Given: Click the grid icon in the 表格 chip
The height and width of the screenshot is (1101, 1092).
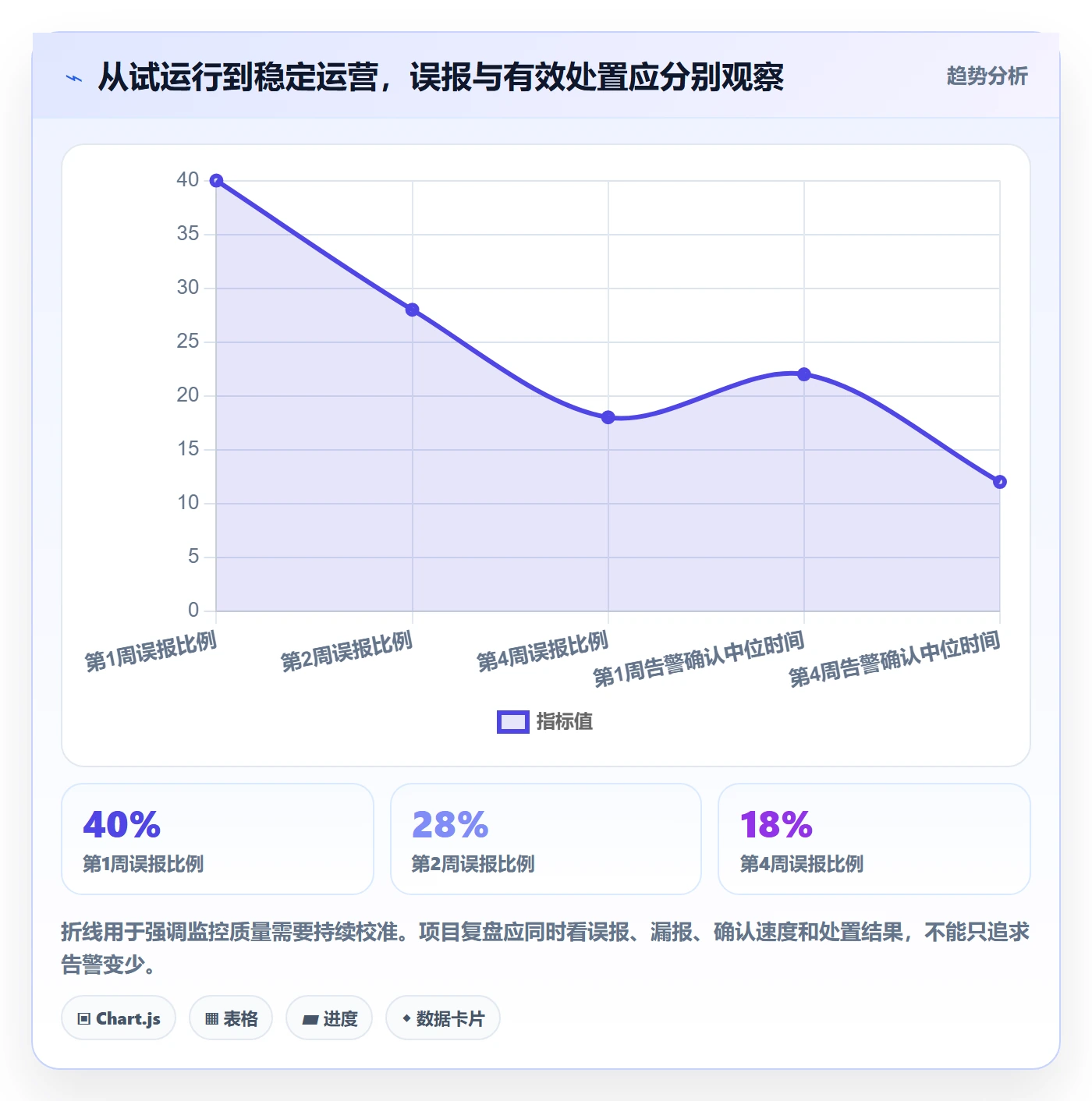Looking at the screenshot, I should click(211, 1019).
